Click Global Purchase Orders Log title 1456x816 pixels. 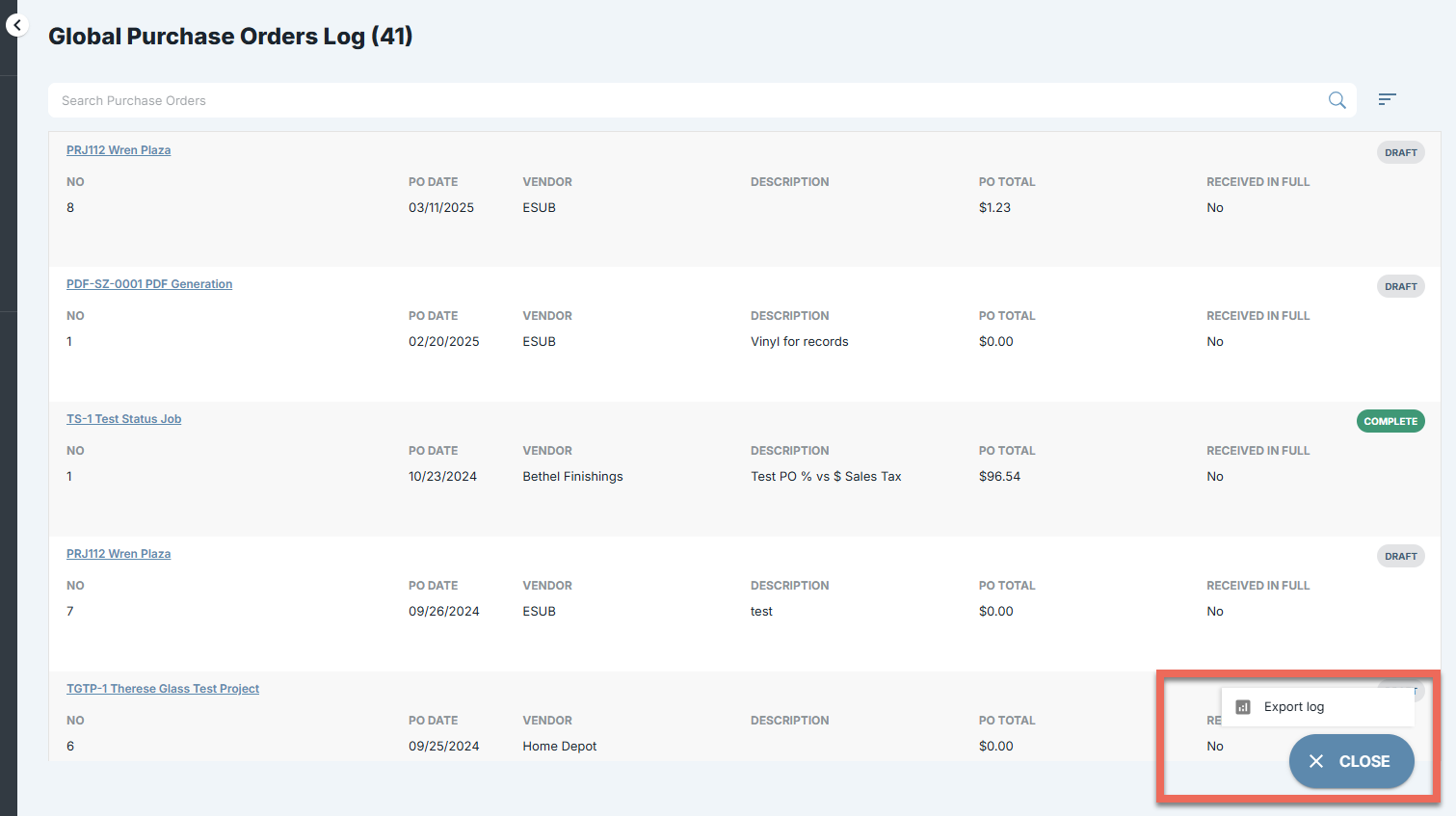230,36
